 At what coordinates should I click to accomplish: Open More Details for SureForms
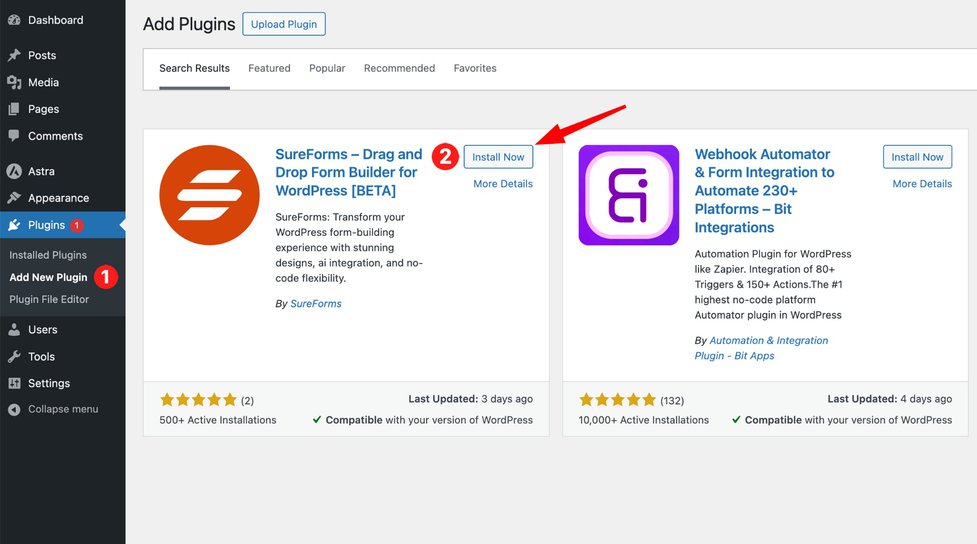point(503,184)
